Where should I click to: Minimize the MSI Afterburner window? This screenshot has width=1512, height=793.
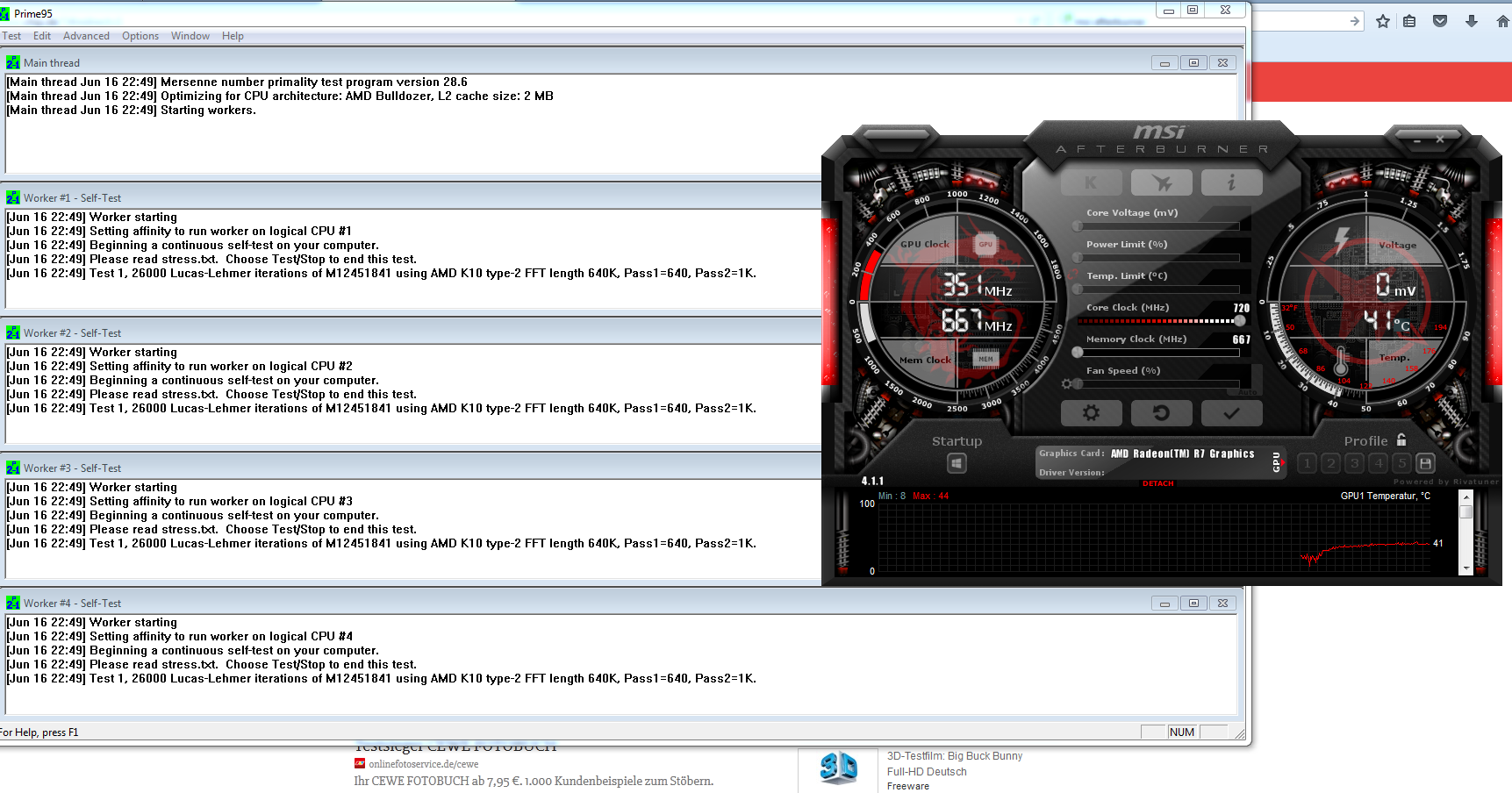tap(1417, 139)
